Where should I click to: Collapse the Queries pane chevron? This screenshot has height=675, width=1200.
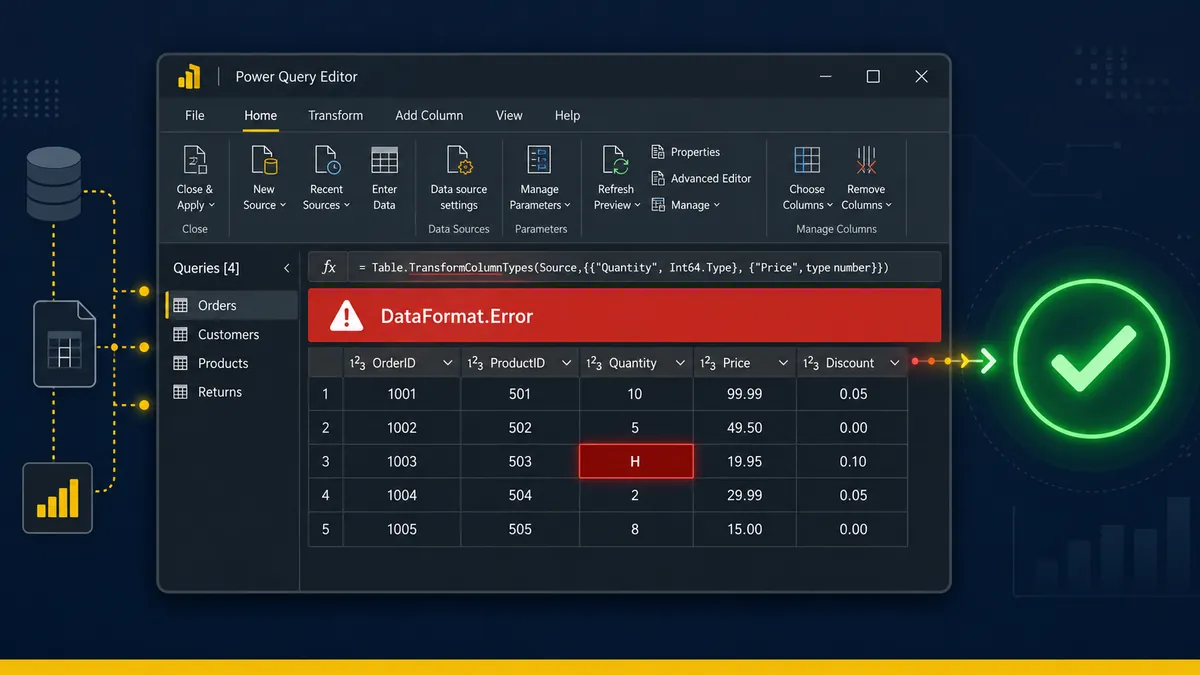287,268
